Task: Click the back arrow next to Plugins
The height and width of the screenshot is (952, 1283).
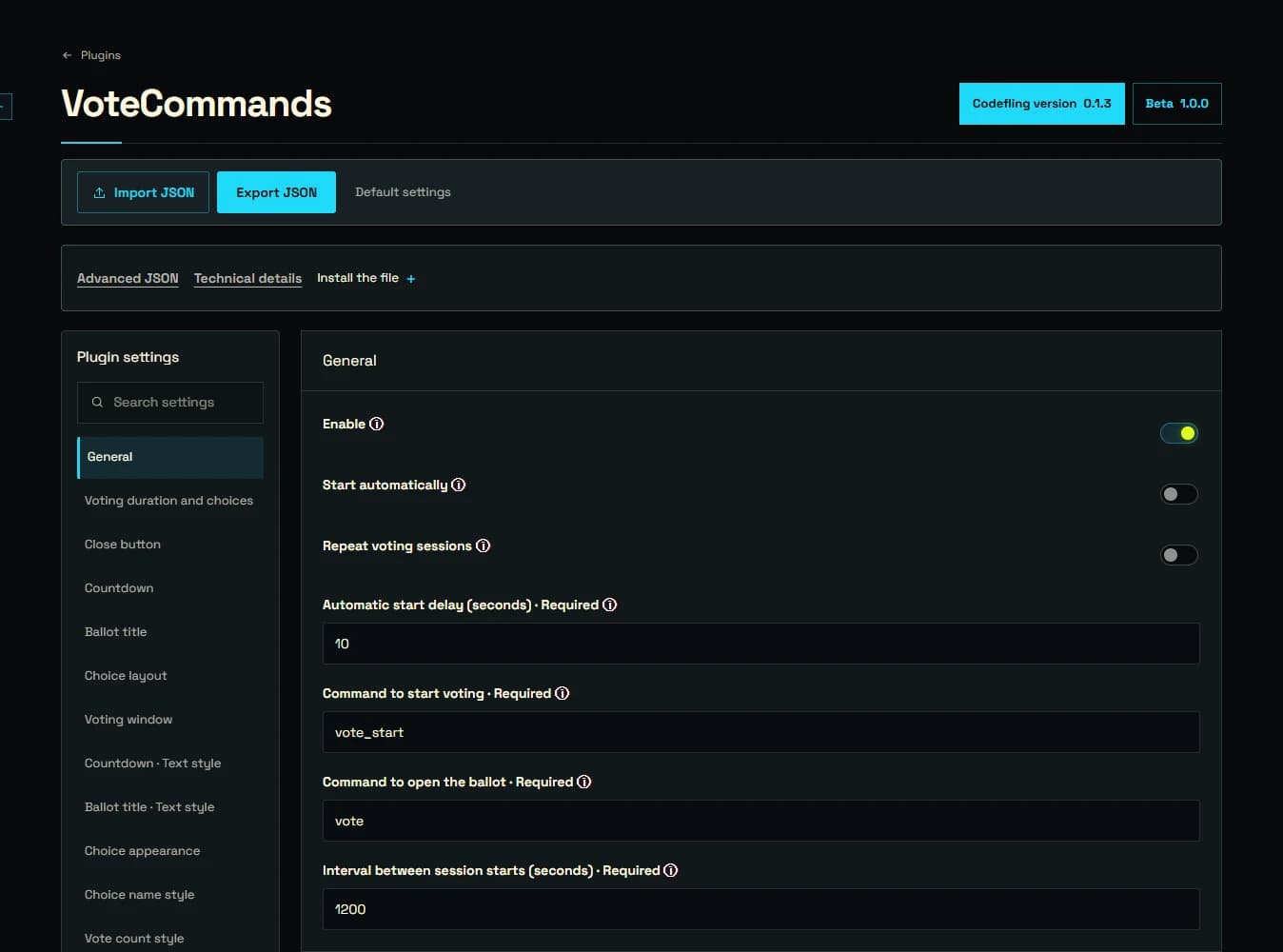Action: (67, 55)
